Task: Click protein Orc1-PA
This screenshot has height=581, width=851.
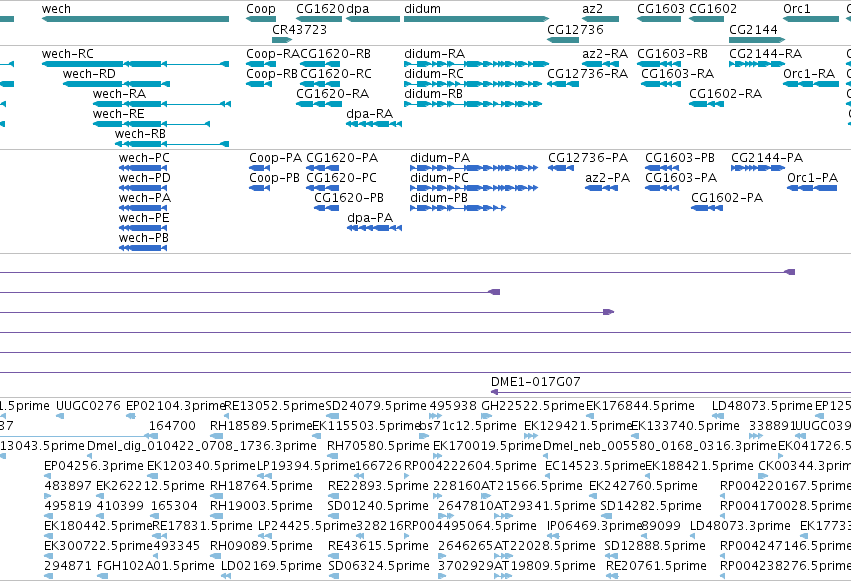Action: coord(812,188)
